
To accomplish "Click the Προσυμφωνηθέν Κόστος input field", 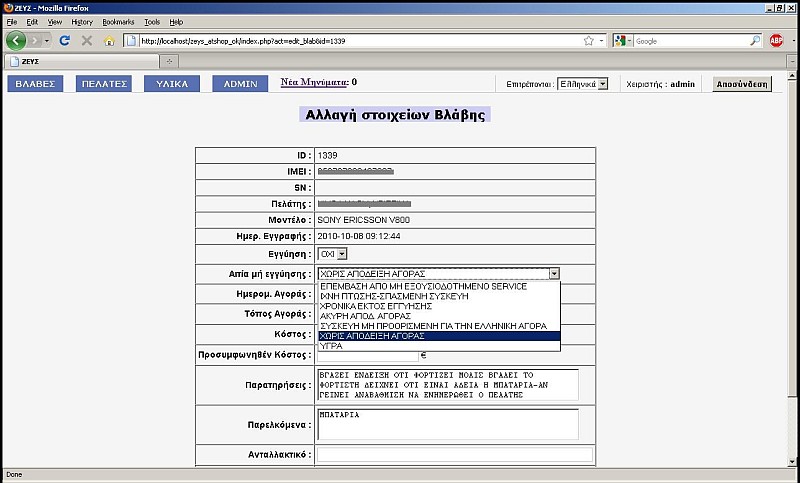I will pyautogui.click(x=368, y=355).
